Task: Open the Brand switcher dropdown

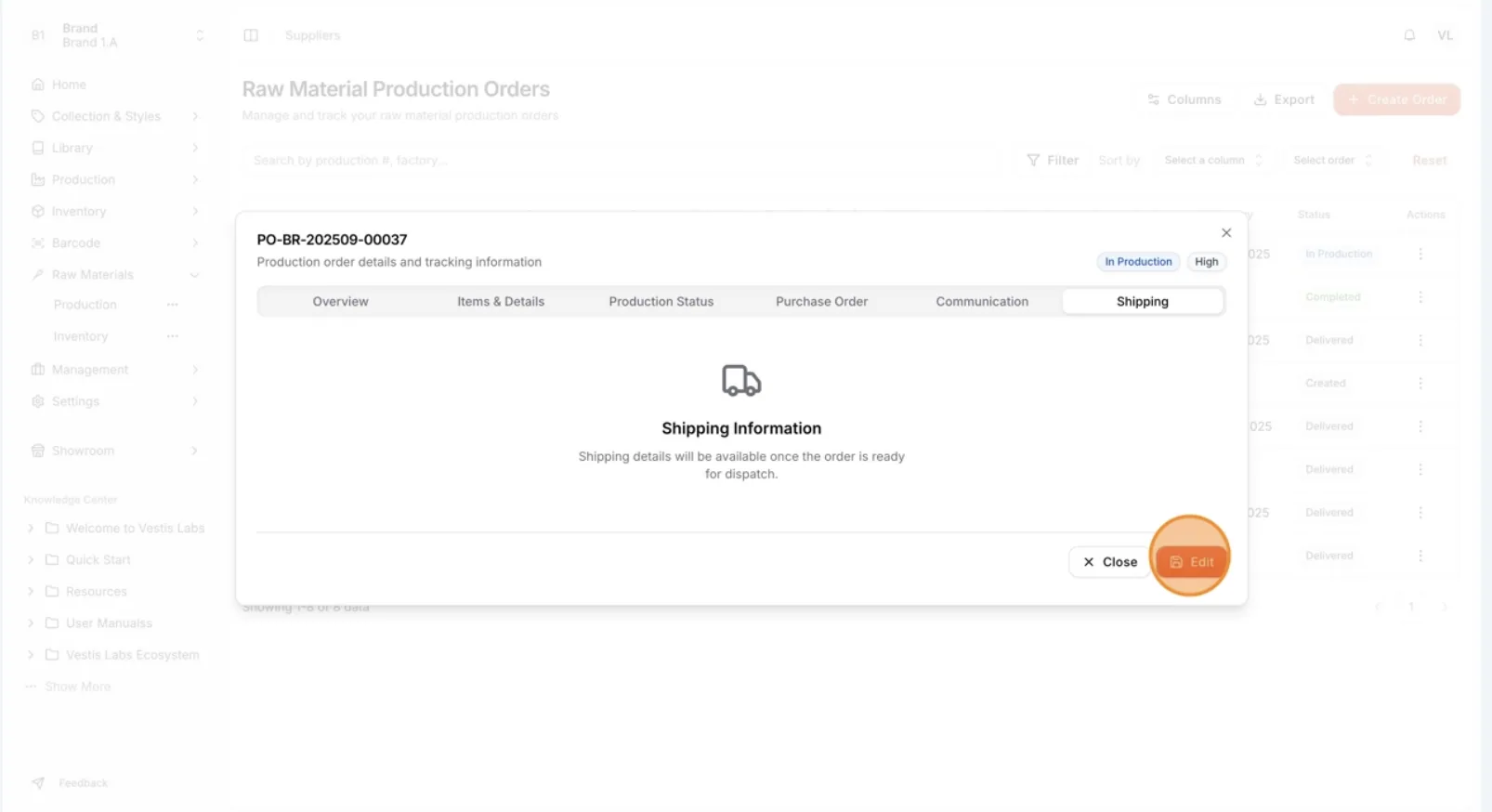Action: tap(116, 35)
